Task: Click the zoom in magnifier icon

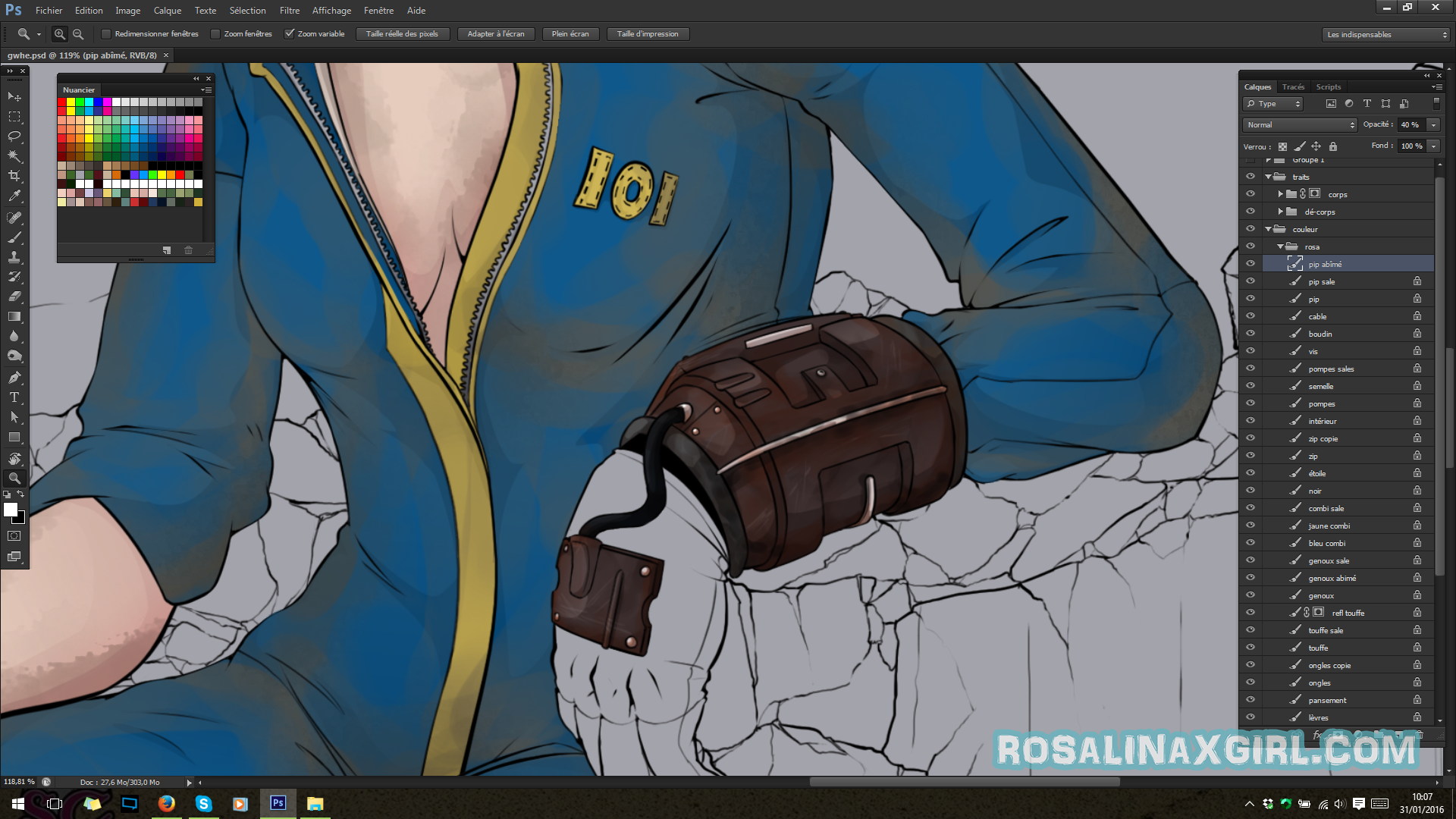Action: [x=59, y=34]
